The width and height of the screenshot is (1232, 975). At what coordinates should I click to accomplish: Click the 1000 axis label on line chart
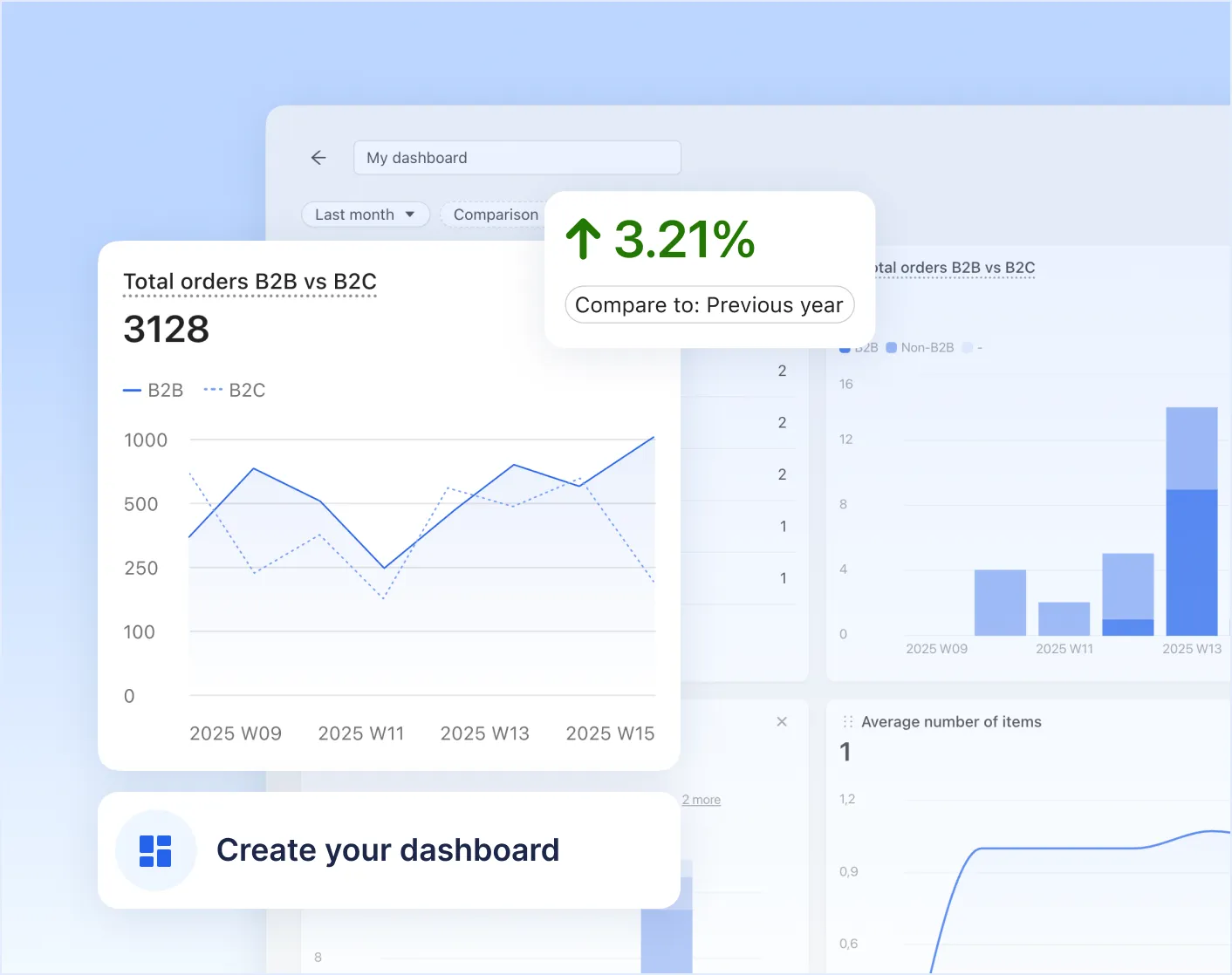(146, 440)
